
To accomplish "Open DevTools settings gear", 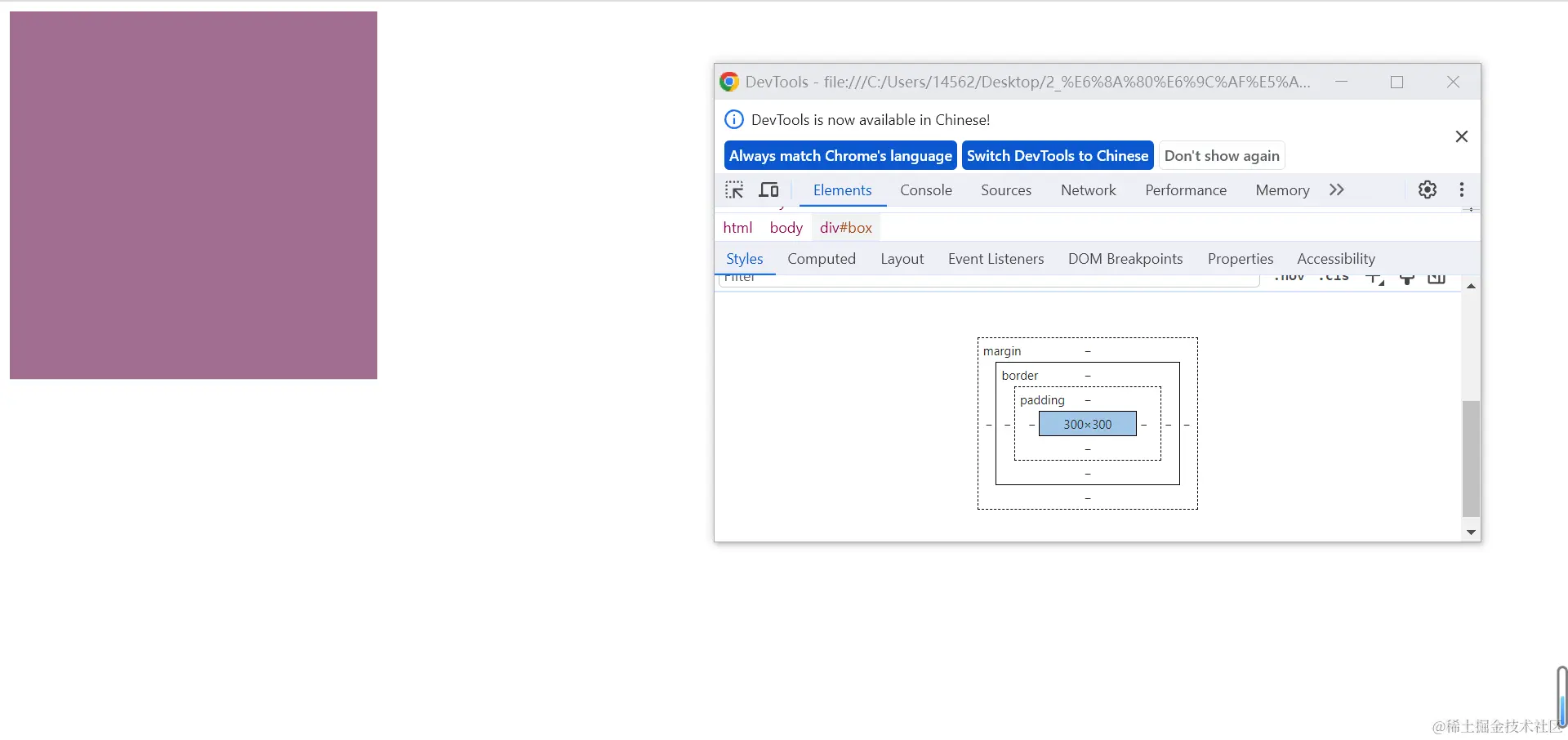I will pos(1427,189).
